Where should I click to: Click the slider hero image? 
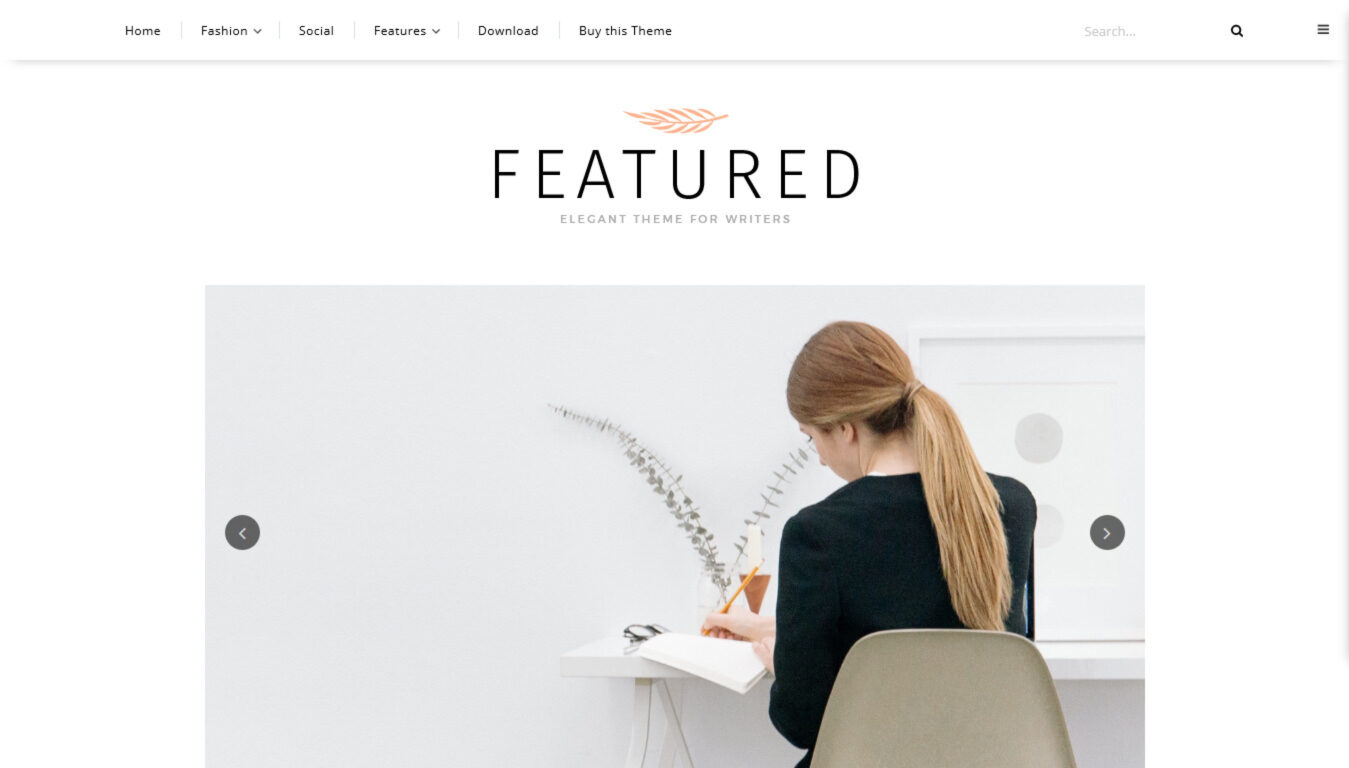675,527
